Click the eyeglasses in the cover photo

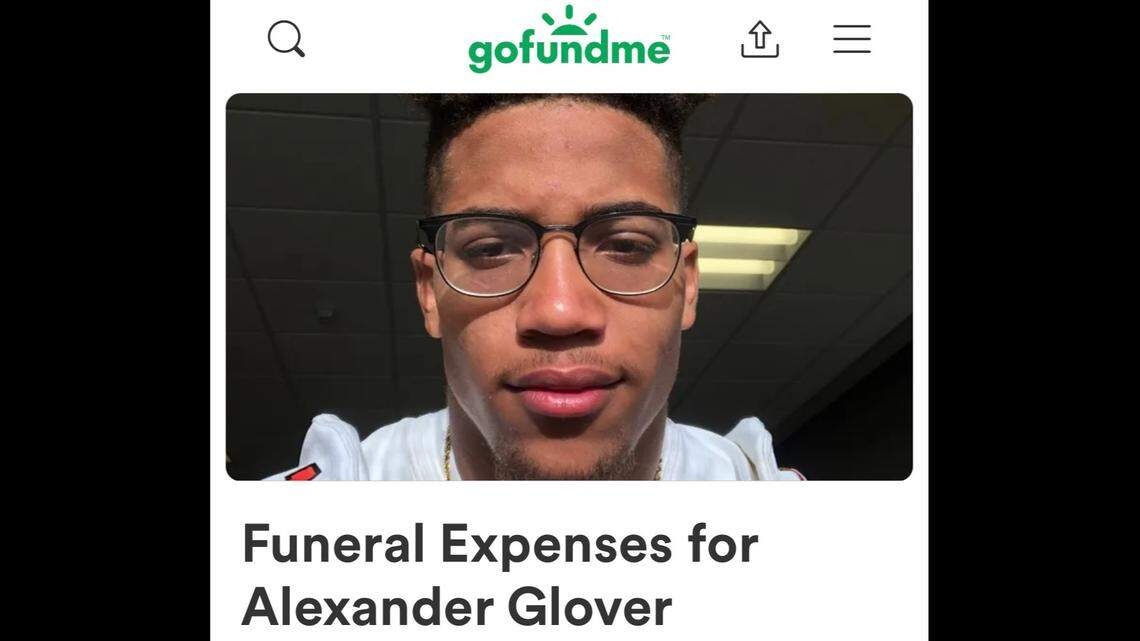click(556, 252)
